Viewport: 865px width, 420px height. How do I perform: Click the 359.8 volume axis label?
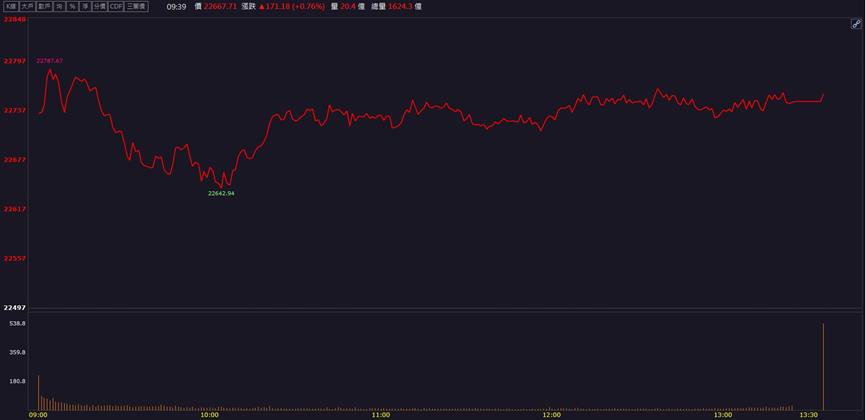click(18, 352)
